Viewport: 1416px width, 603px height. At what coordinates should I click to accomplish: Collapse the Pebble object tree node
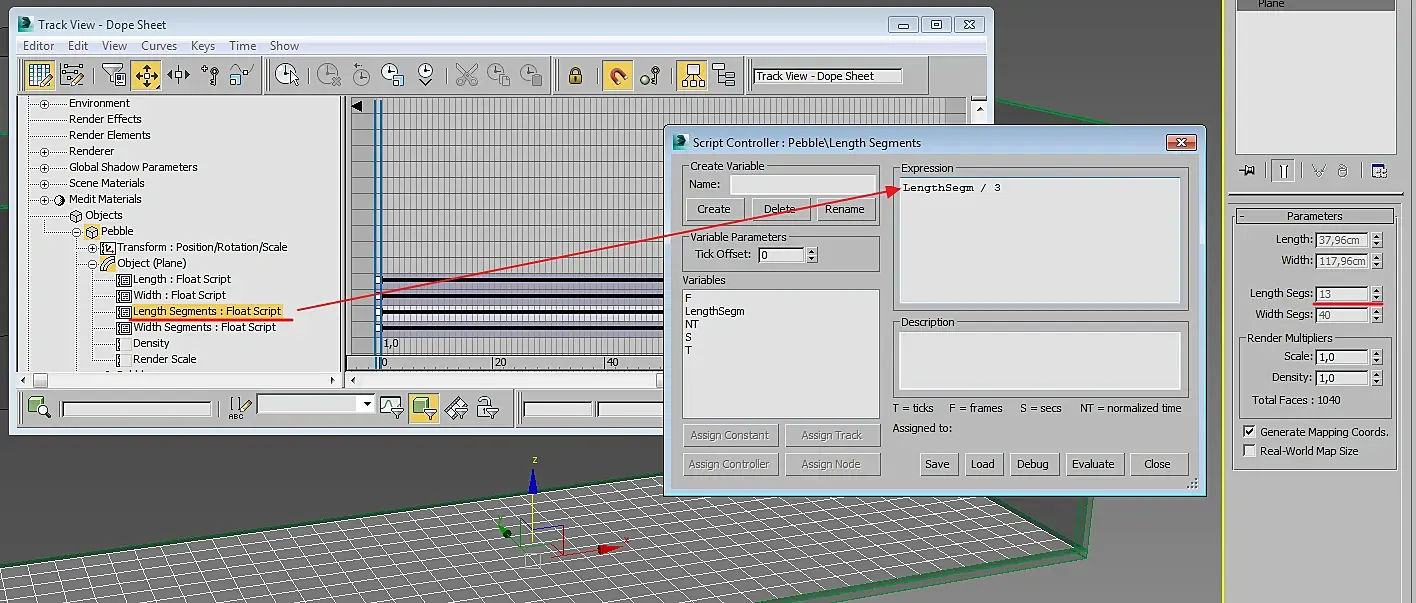(76, 231)
